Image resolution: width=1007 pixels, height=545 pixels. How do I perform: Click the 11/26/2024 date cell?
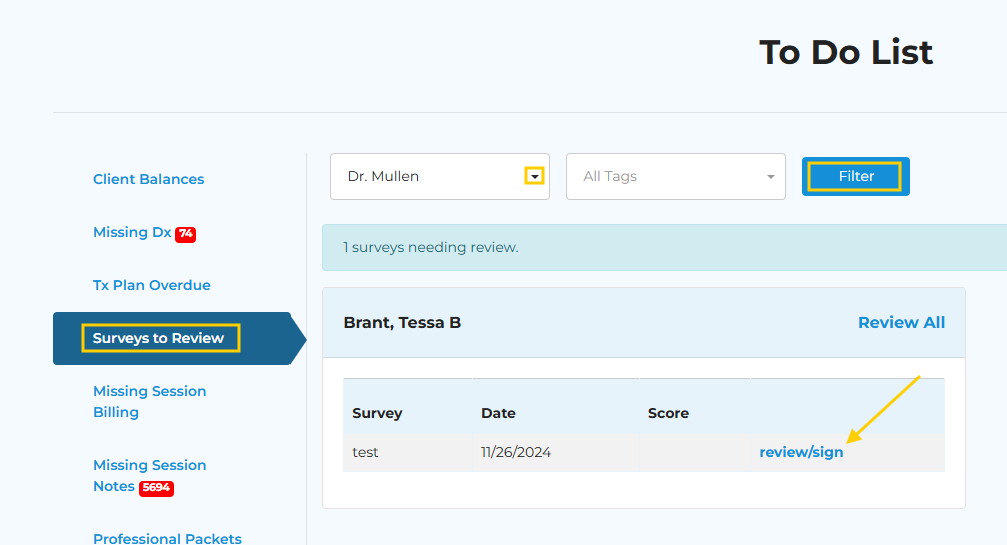516,452
